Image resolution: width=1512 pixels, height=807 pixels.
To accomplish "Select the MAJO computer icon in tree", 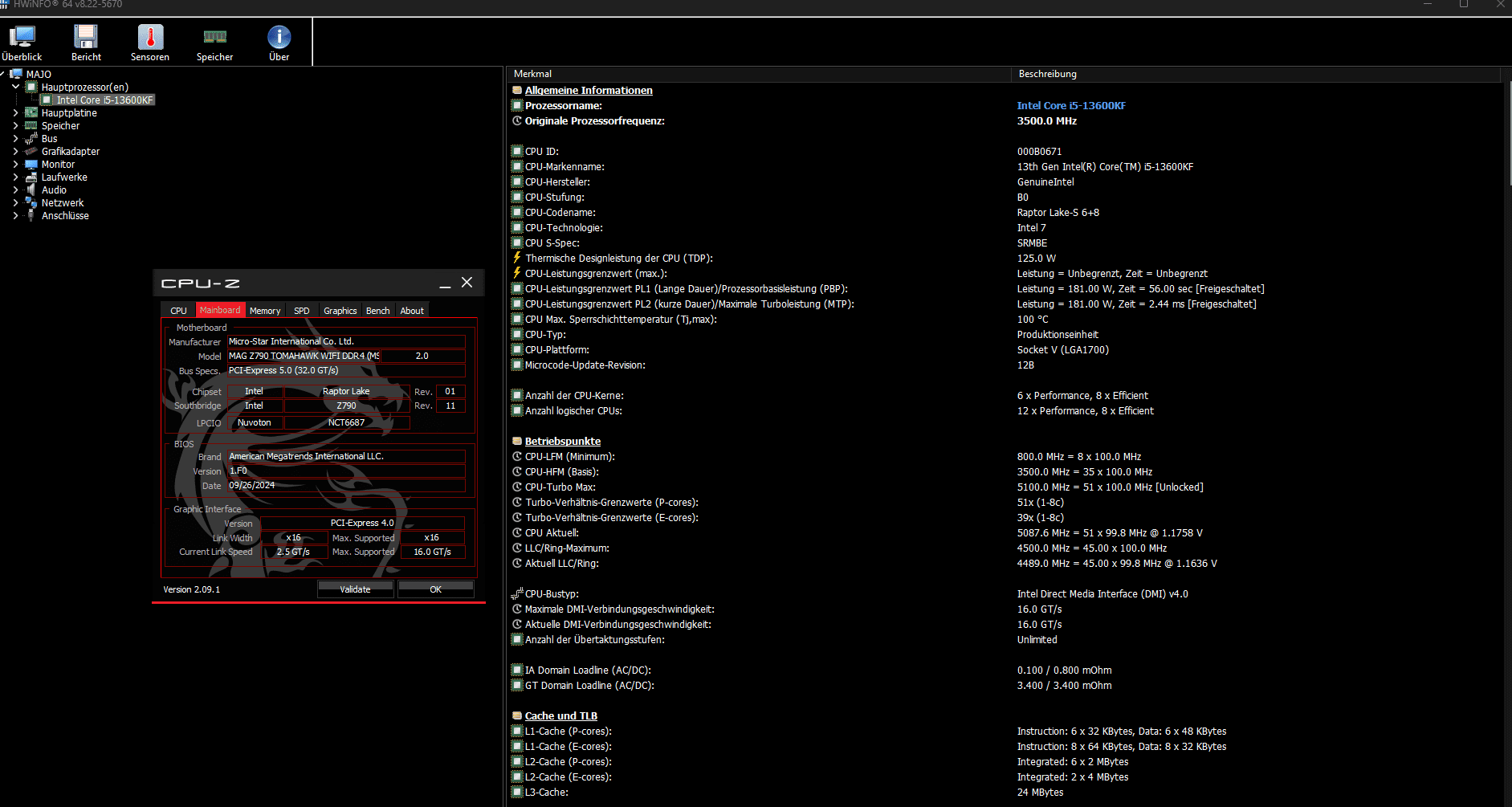I will 16,74.
